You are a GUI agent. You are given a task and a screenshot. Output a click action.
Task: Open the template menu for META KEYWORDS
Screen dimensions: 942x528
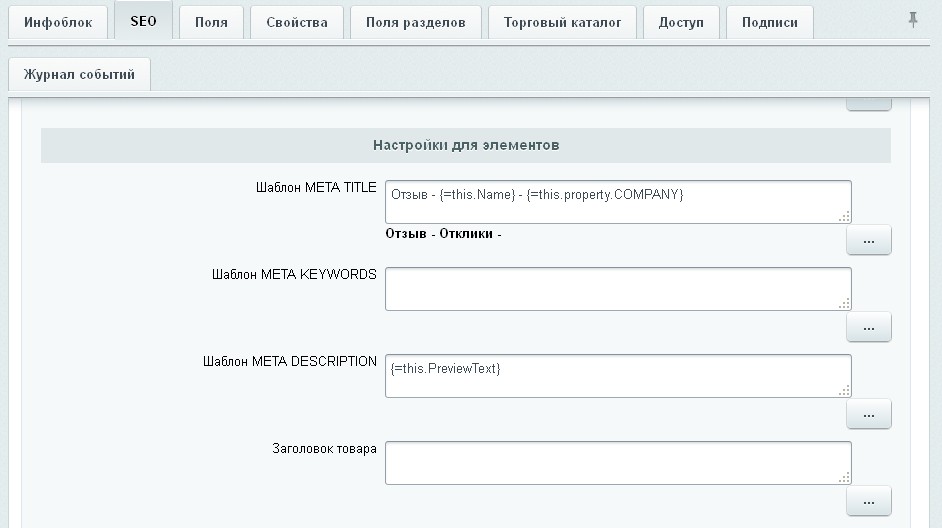868,327
